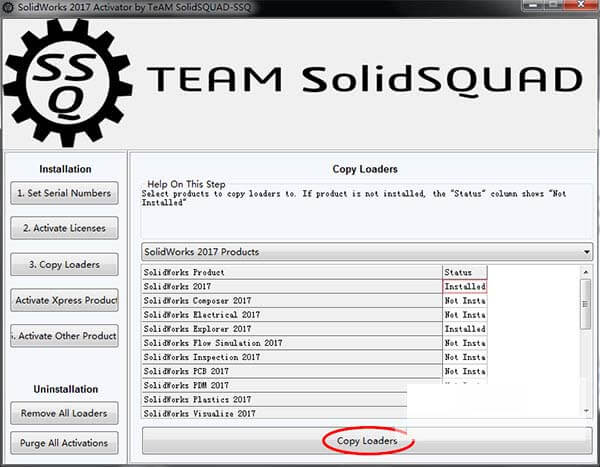Select the SolidWorks Explorer 2017 row
Viewport: 600px width, 467px height.
[x=292, y=328]
